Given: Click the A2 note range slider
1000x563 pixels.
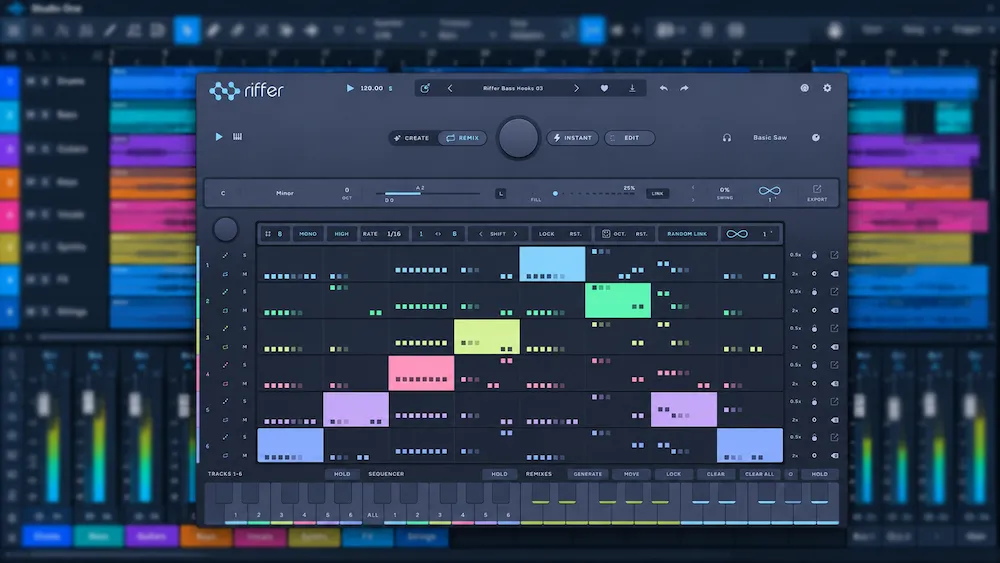Looking at the screenshot, I should 427,193.
